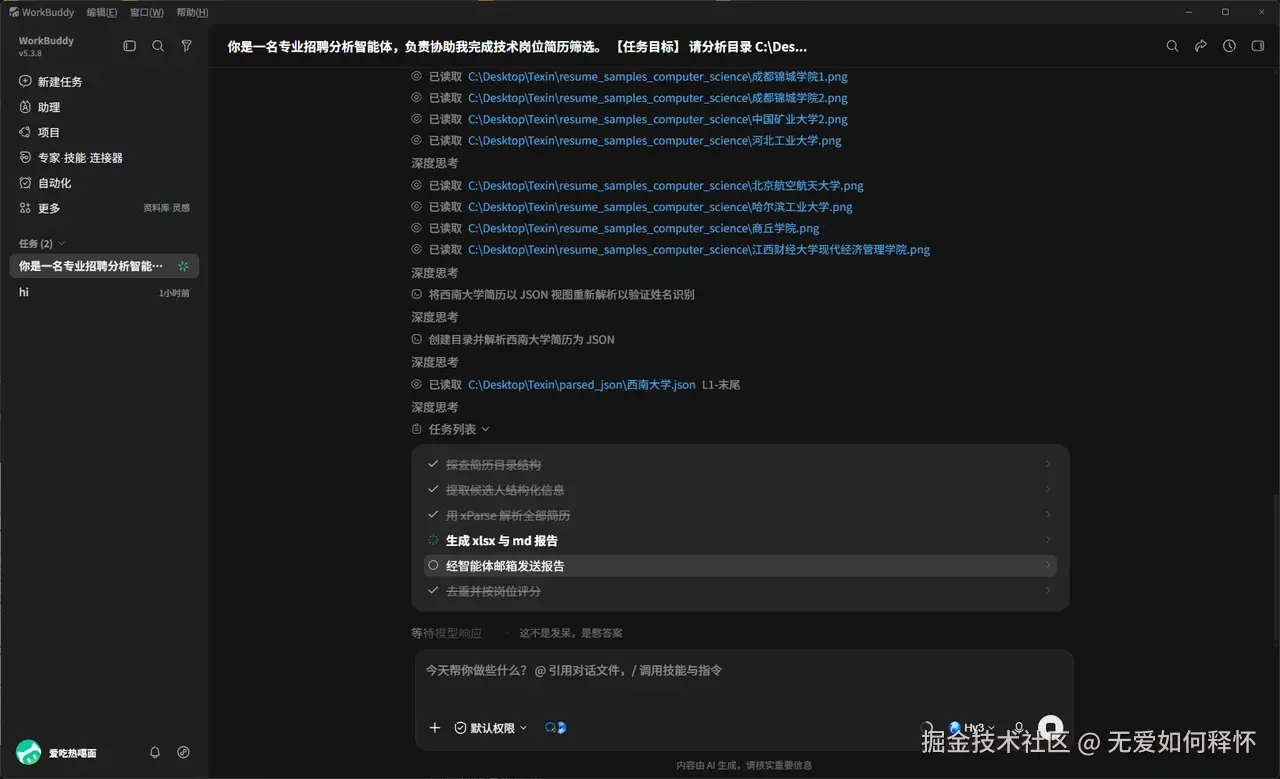Open the Hy3 model selector dropdown
Screen dimensions: 1280x779
point(972,728)
